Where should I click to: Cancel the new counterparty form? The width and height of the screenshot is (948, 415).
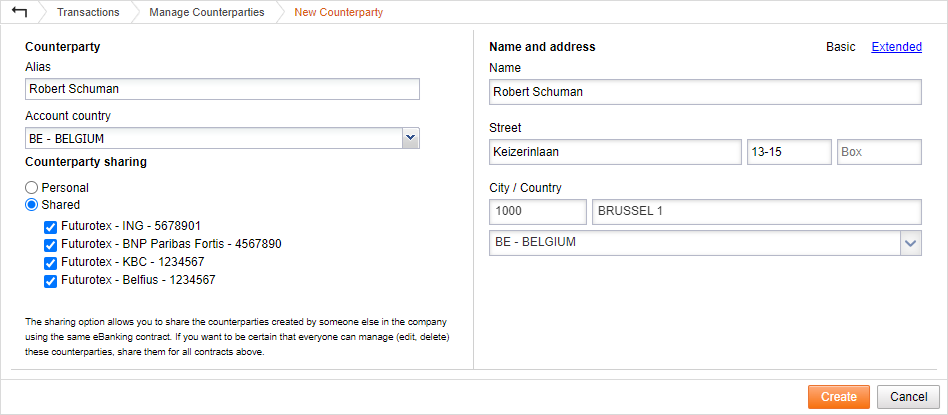pyautogui.click(x=908, y=397)
